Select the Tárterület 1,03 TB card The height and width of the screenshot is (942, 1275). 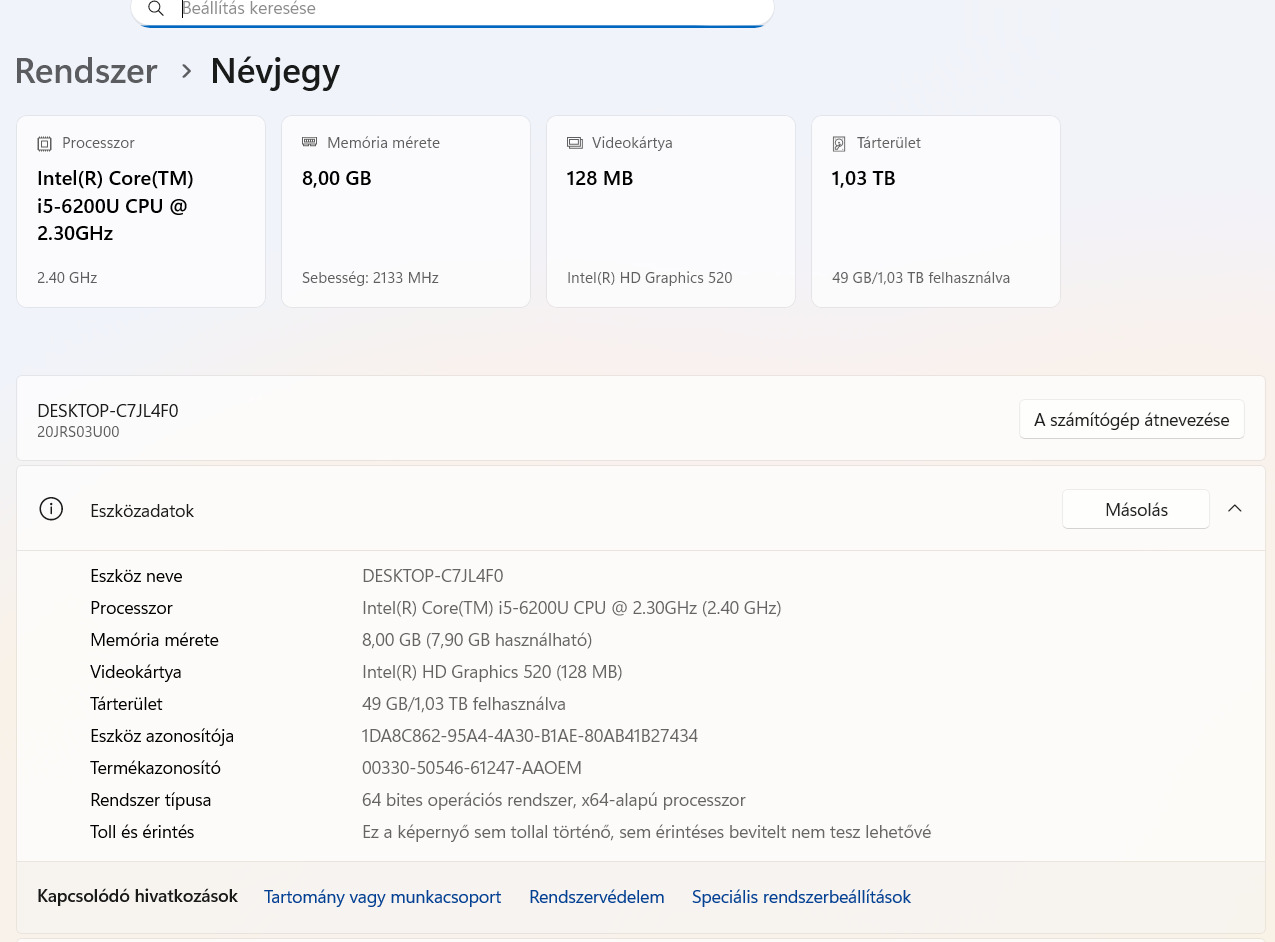935,211
